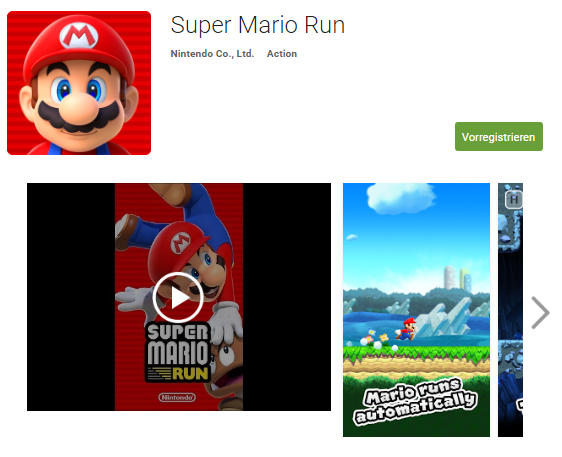The height and width of the screenshot is (457, 562).
Task: Click the running Mario in gameplay screenshot
Action: [x=406, y=329]
